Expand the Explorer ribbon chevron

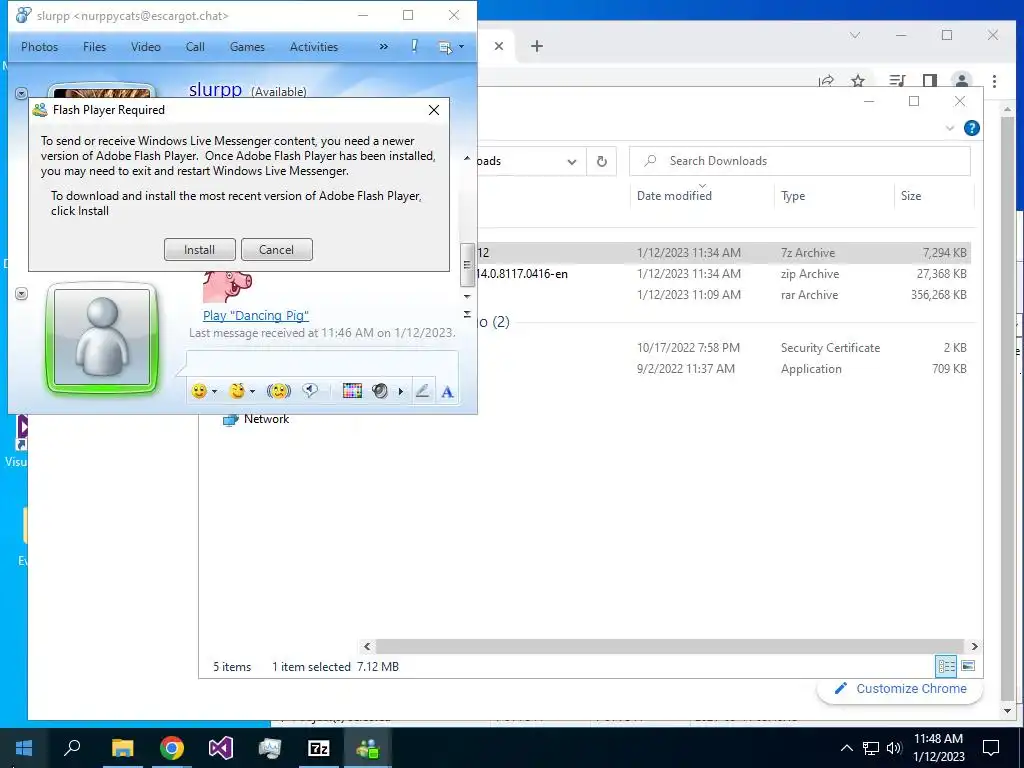tap(950, 129)
